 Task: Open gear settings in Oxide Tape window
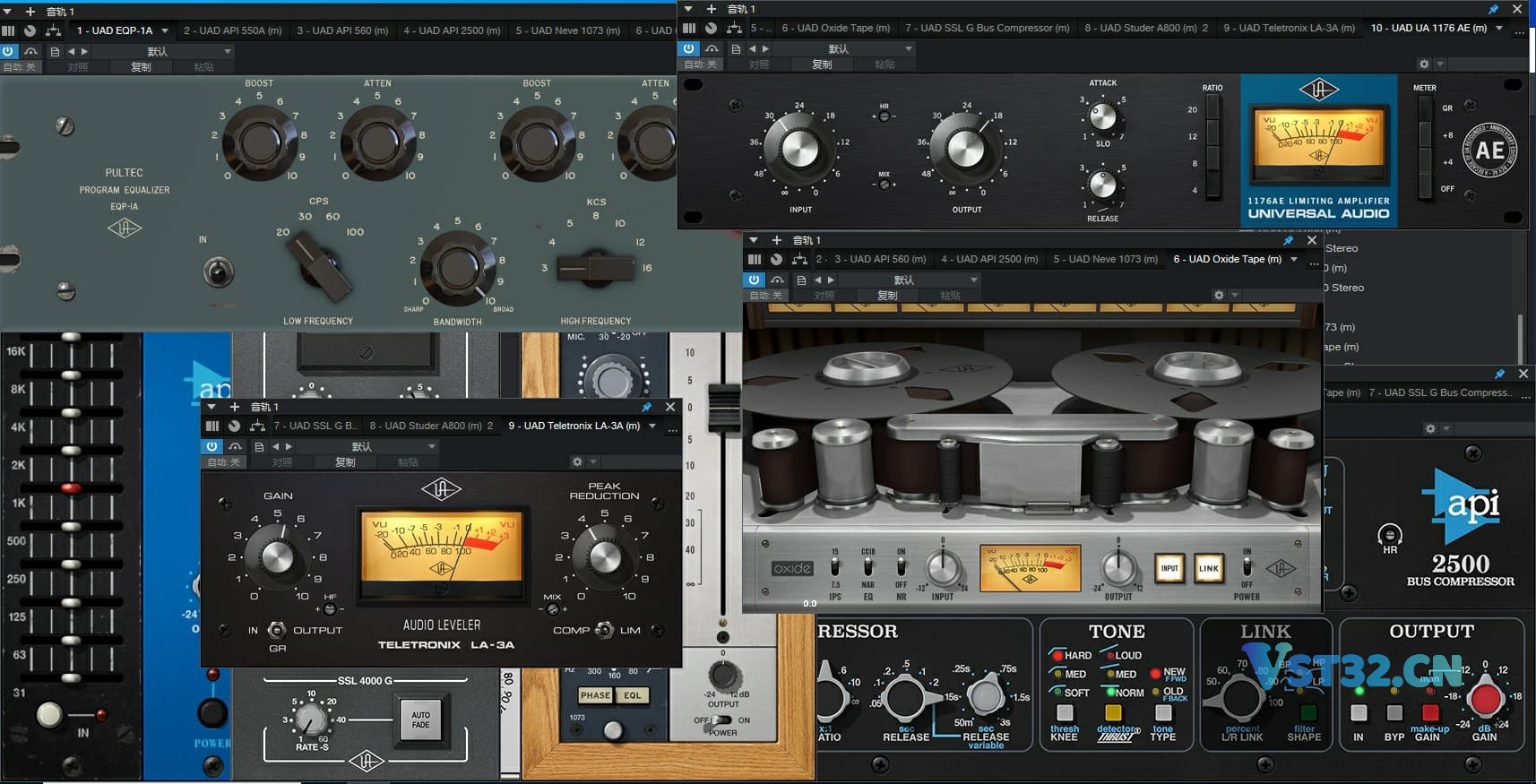tap(1219, 295)
